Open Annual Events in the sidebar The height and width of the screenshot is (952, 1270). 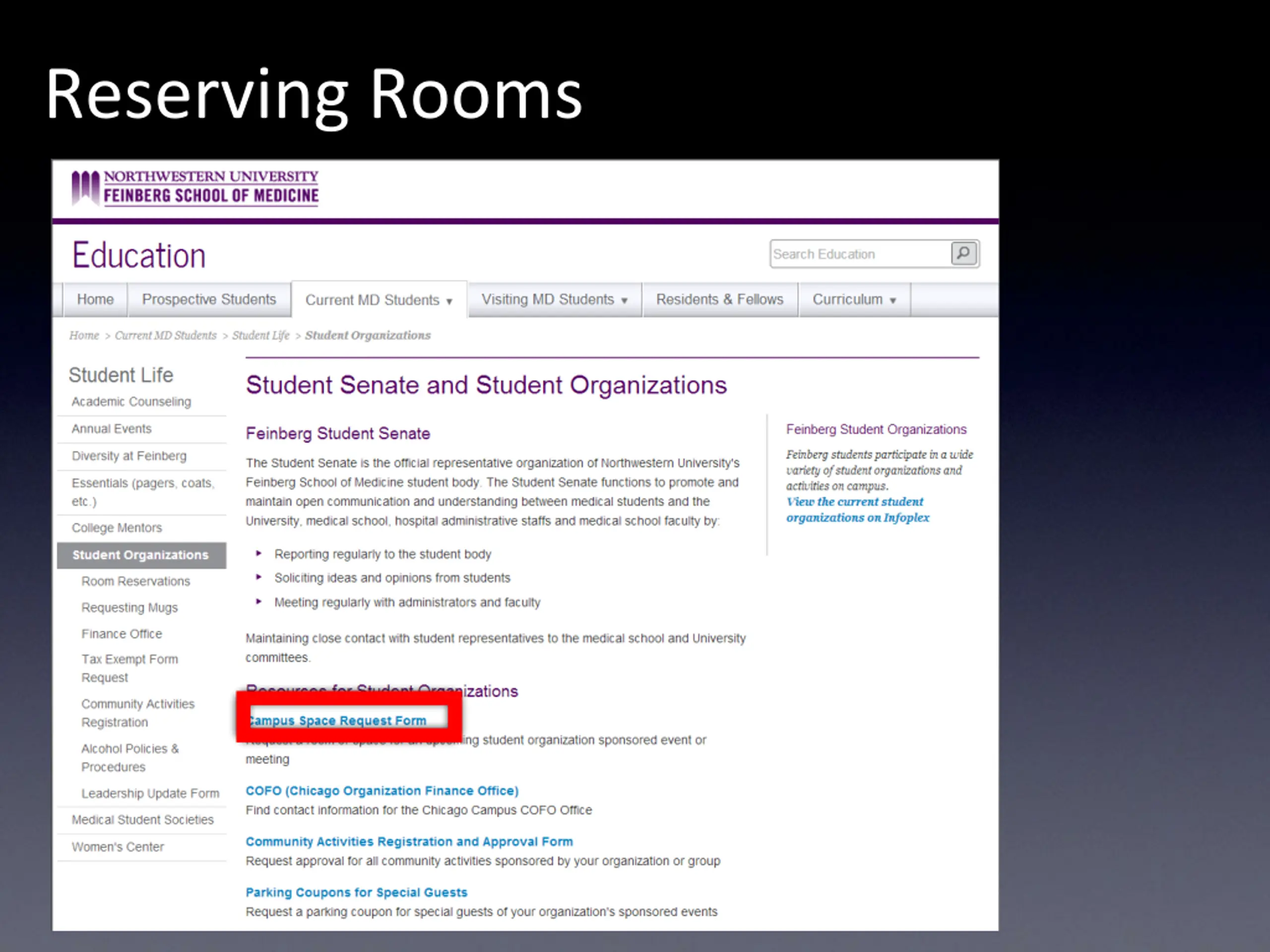(x=112, y=429)
